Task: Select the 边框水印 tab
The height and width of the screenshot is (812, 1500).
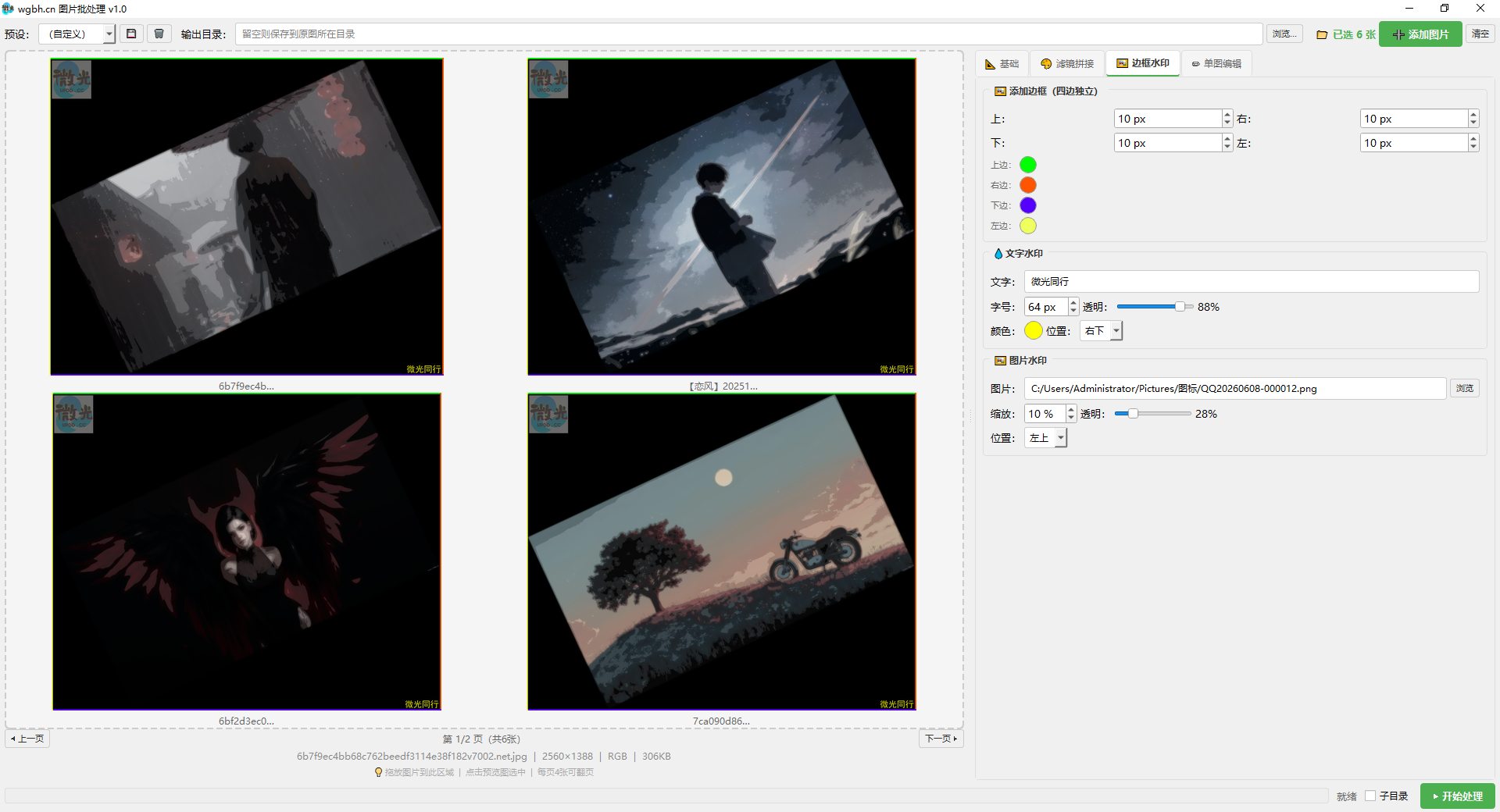Action: point(1143,63)
